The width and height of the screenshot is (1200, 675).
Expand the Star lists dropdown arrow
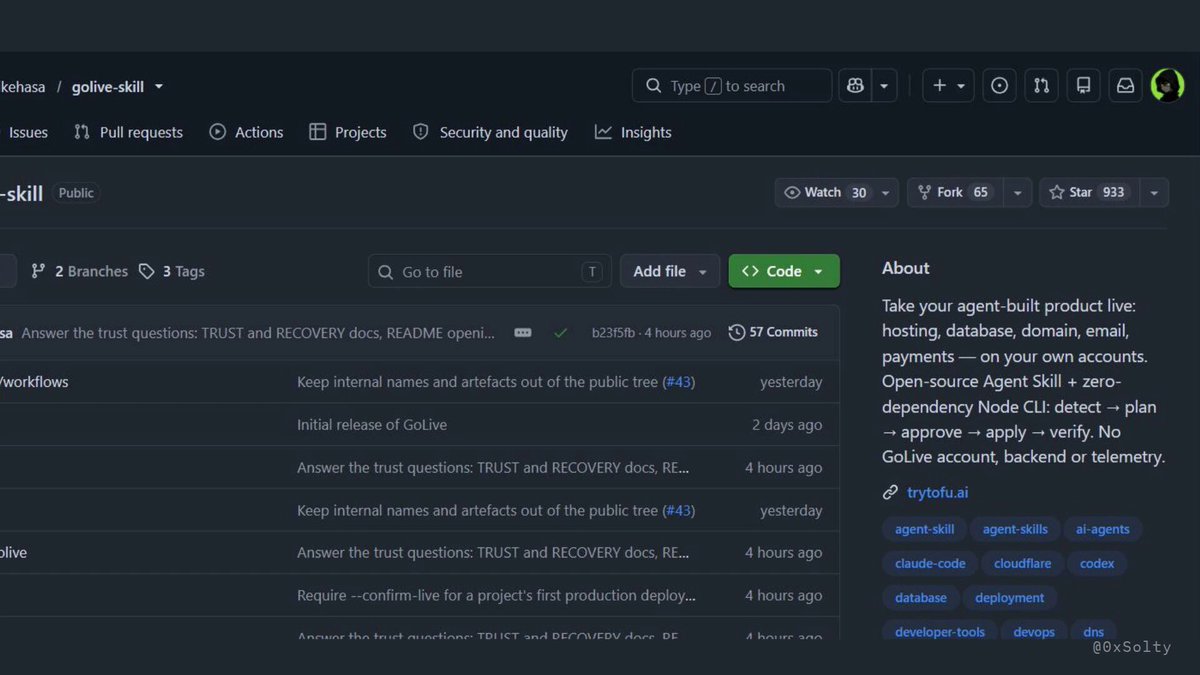click(x=1154, y=192)
